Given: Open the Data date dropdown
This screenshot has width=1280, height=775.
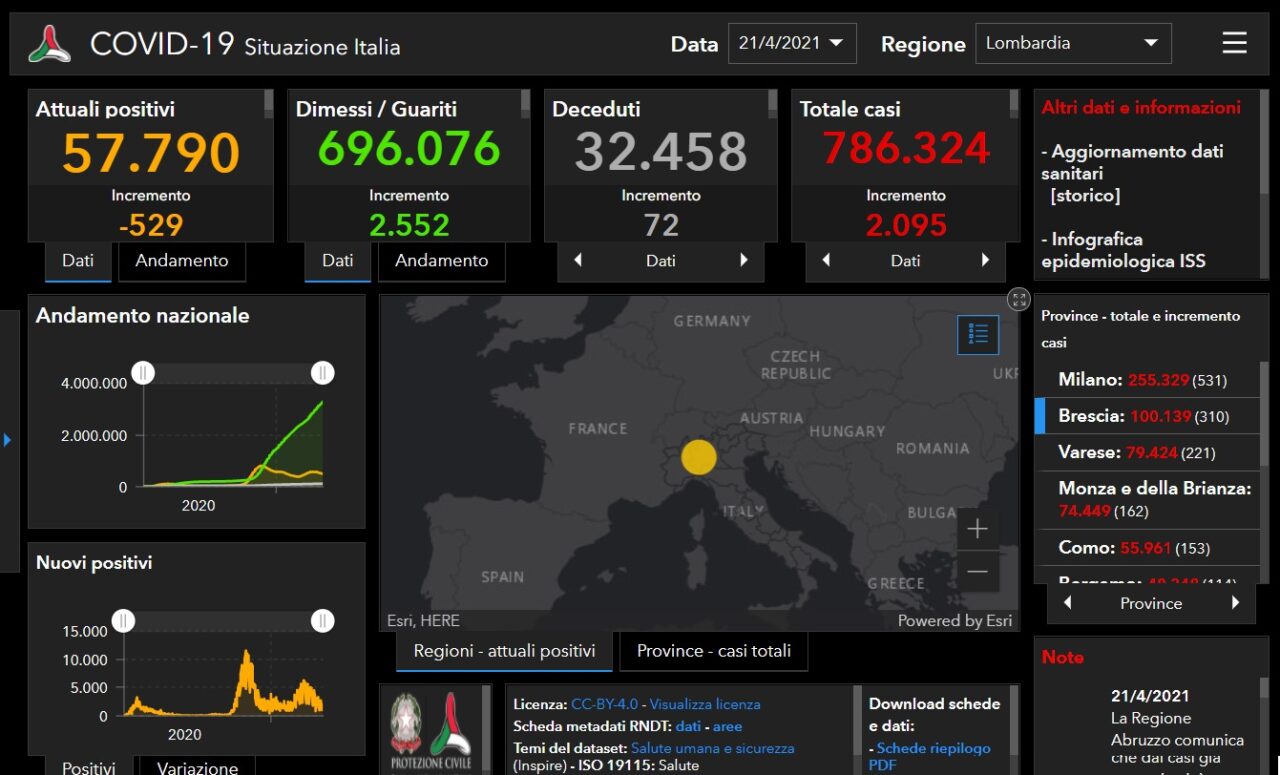Looking at the screenshot, I should (791, 43).
